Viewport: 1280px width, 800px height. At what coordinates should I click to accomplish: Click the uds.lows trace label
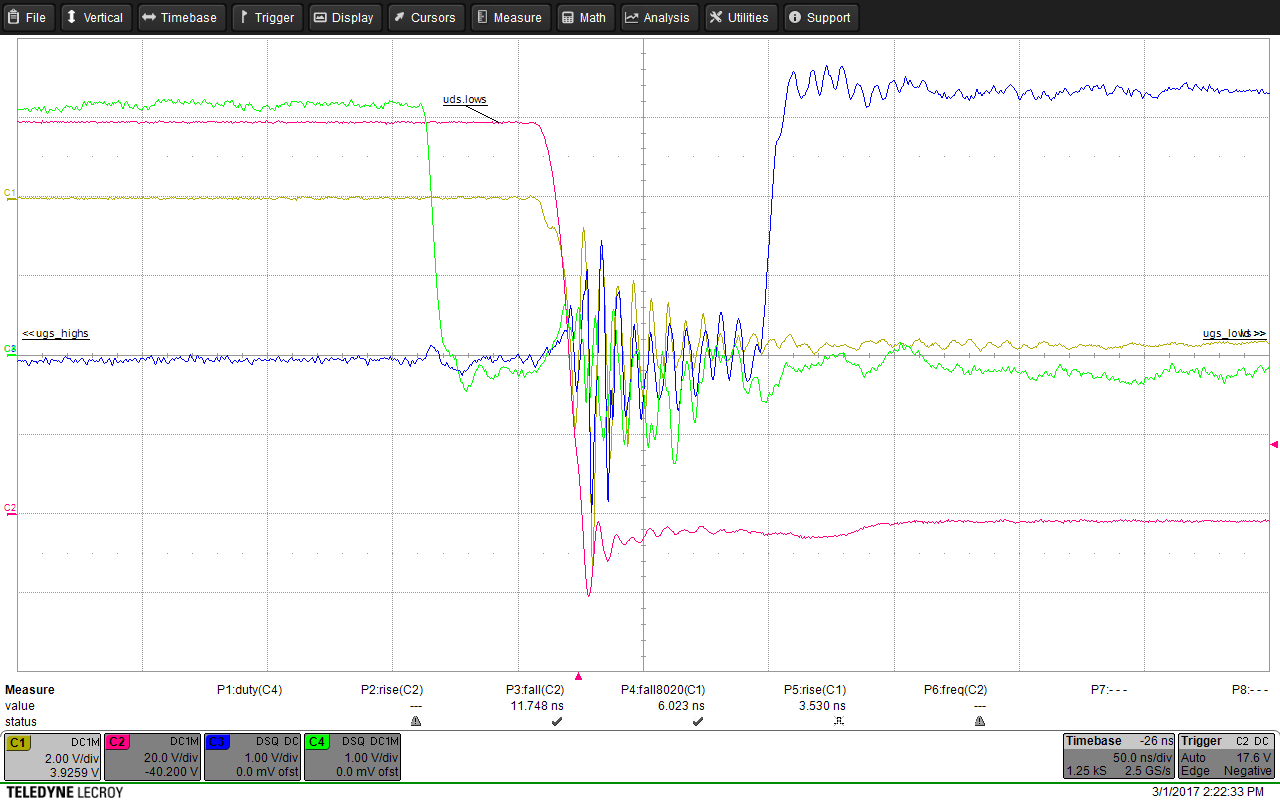tap(465, 100)
